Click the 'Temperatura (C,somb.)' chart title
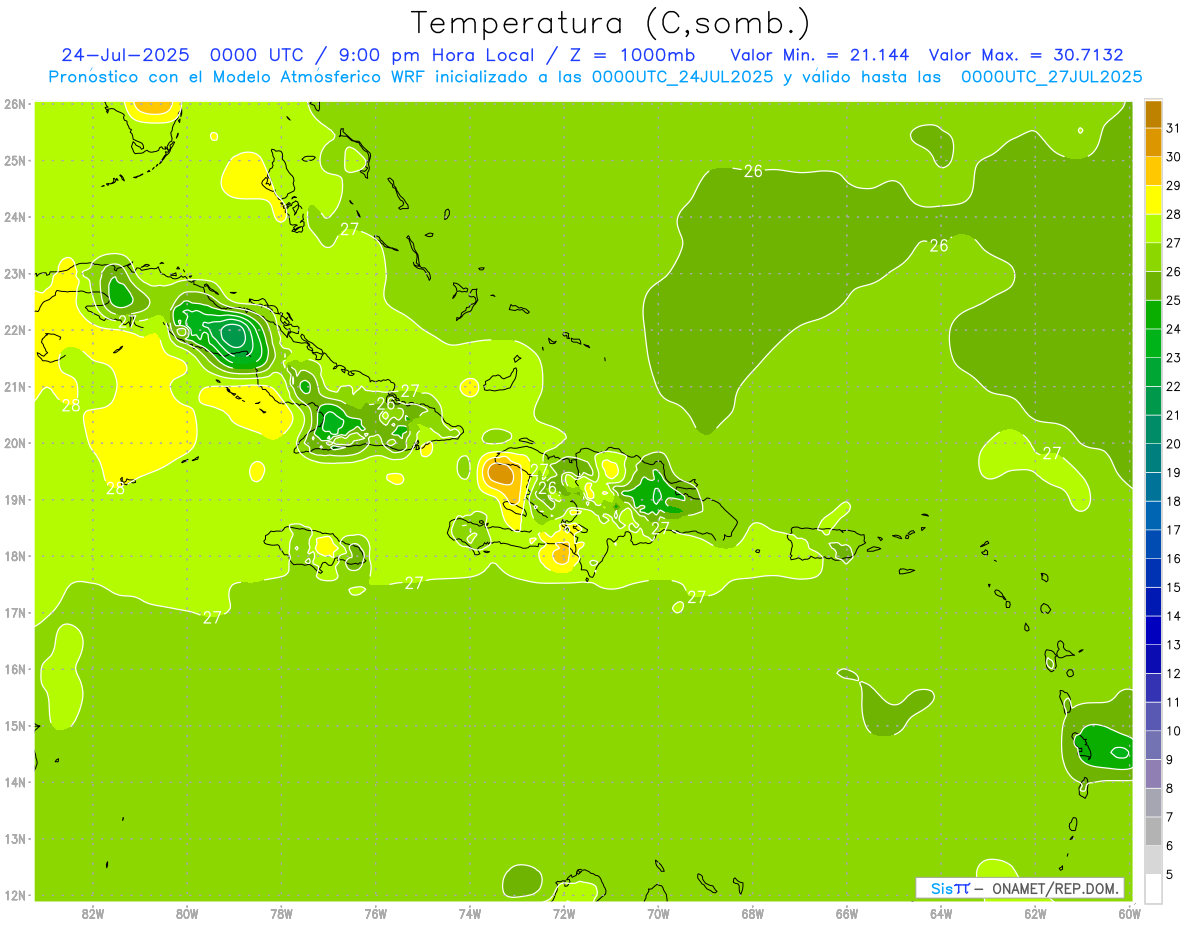The height and width of the screenshot is (927, 1200). 611,23
